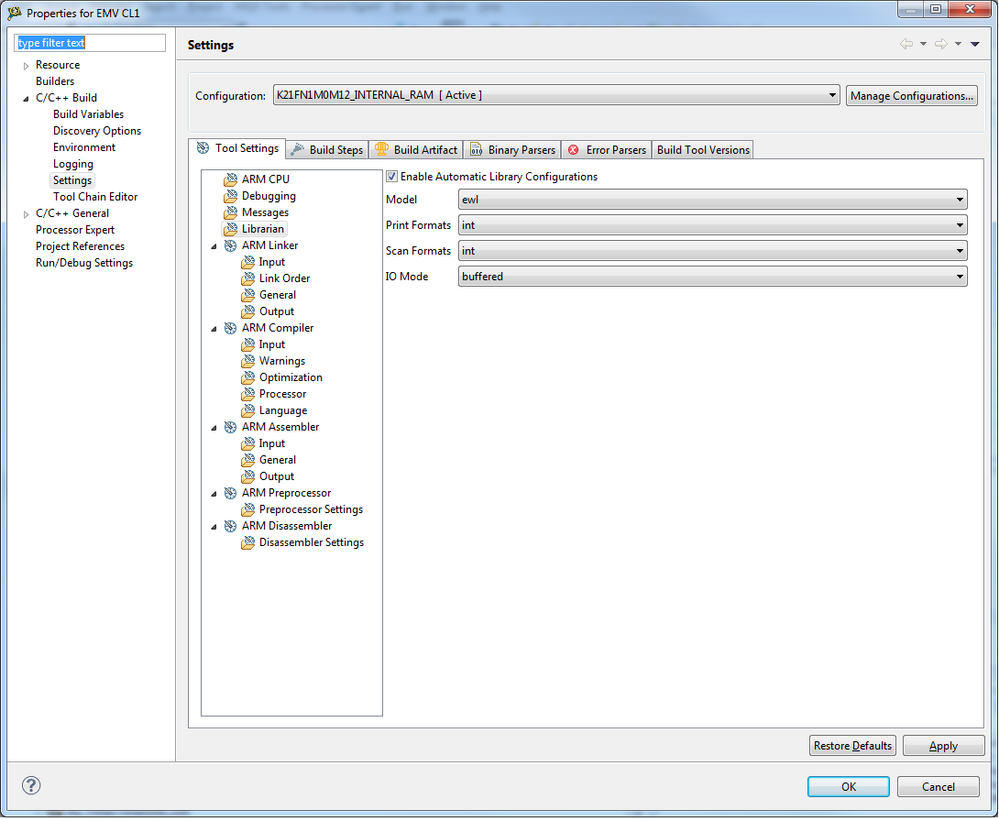Click the Optimization folder icon
This screenshot has width=999, height=819.
[x=248, y=378]
